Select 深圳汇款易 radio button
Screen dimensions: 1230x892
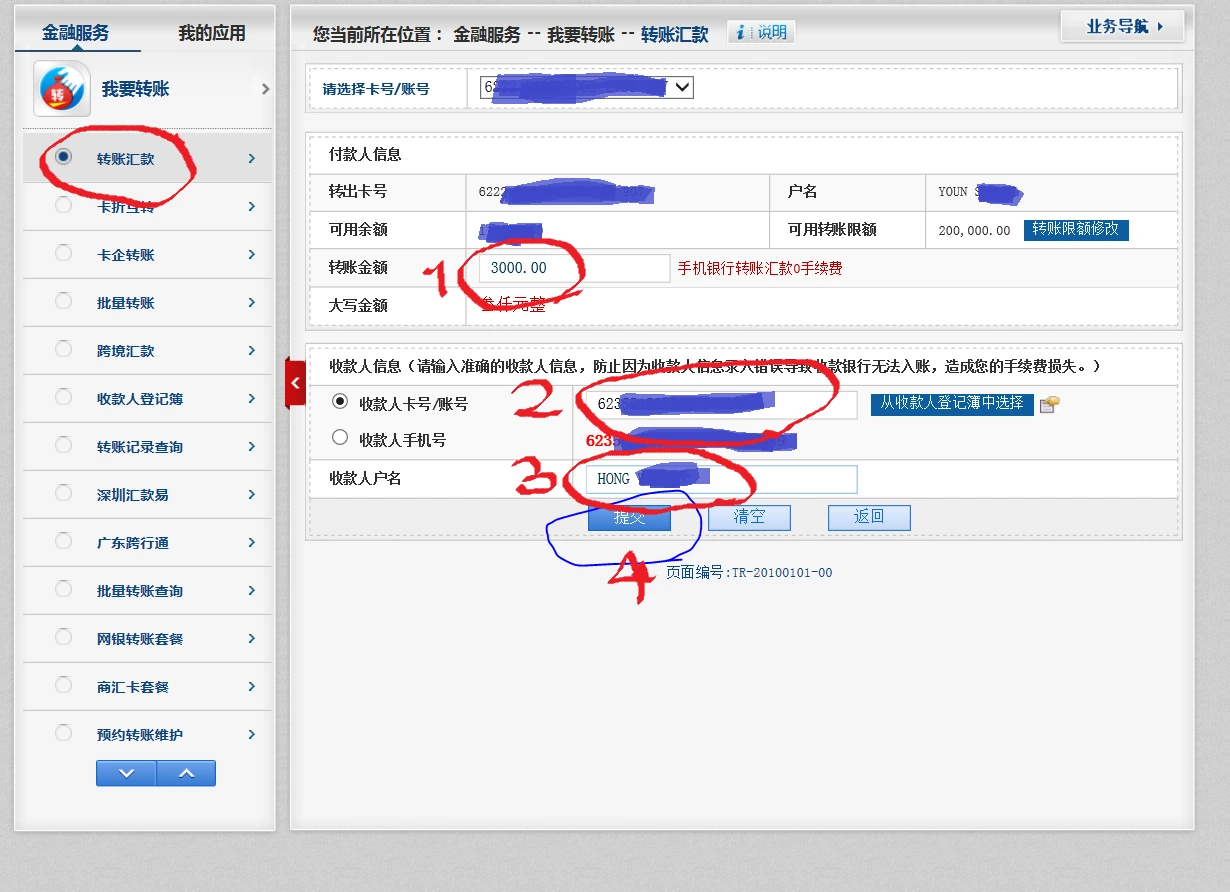pos(64,494)
